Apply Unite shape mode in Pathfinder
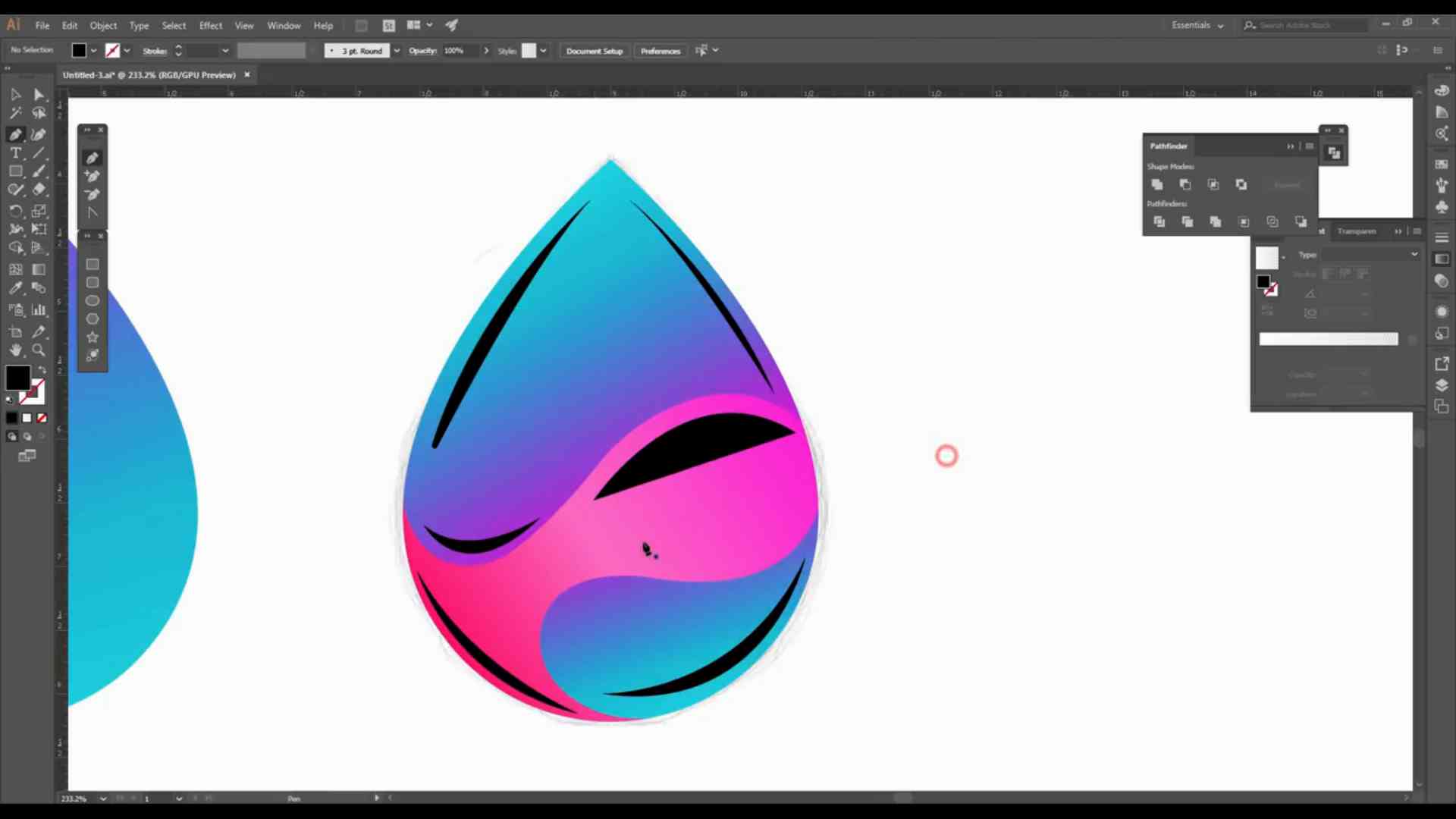This screenshot has height=819, width=1456. [x=1157, y=184]
